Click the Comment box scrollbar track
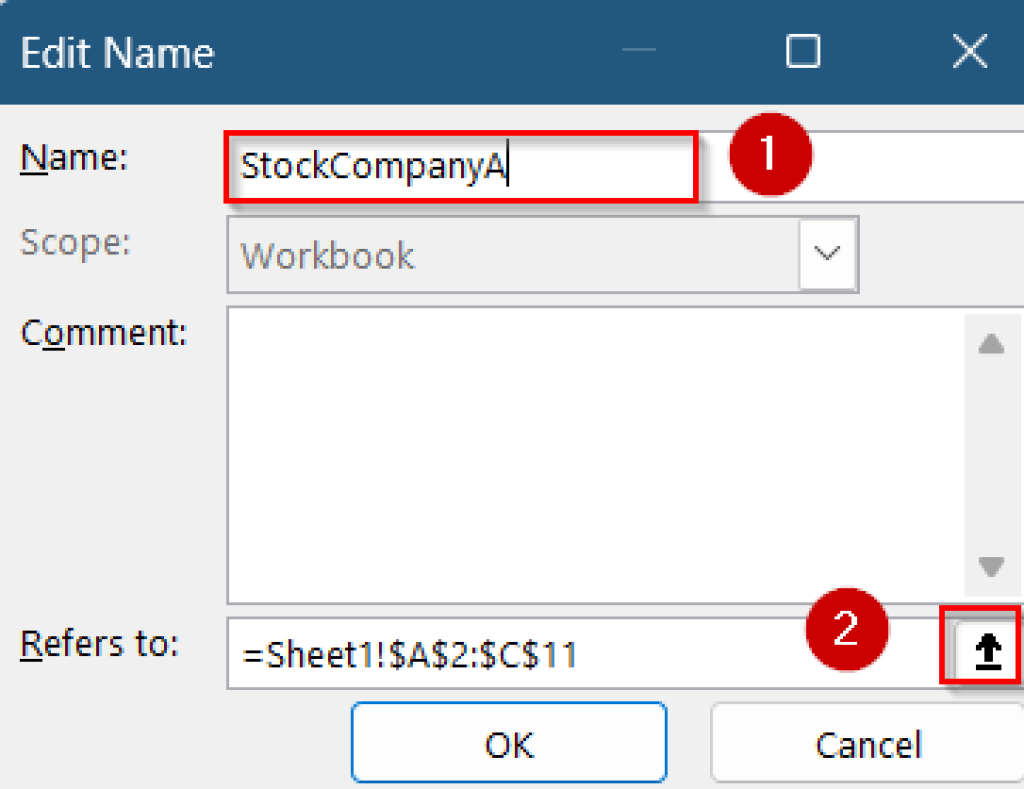Viewport: 1024px width, 789px height. point(991,455)
